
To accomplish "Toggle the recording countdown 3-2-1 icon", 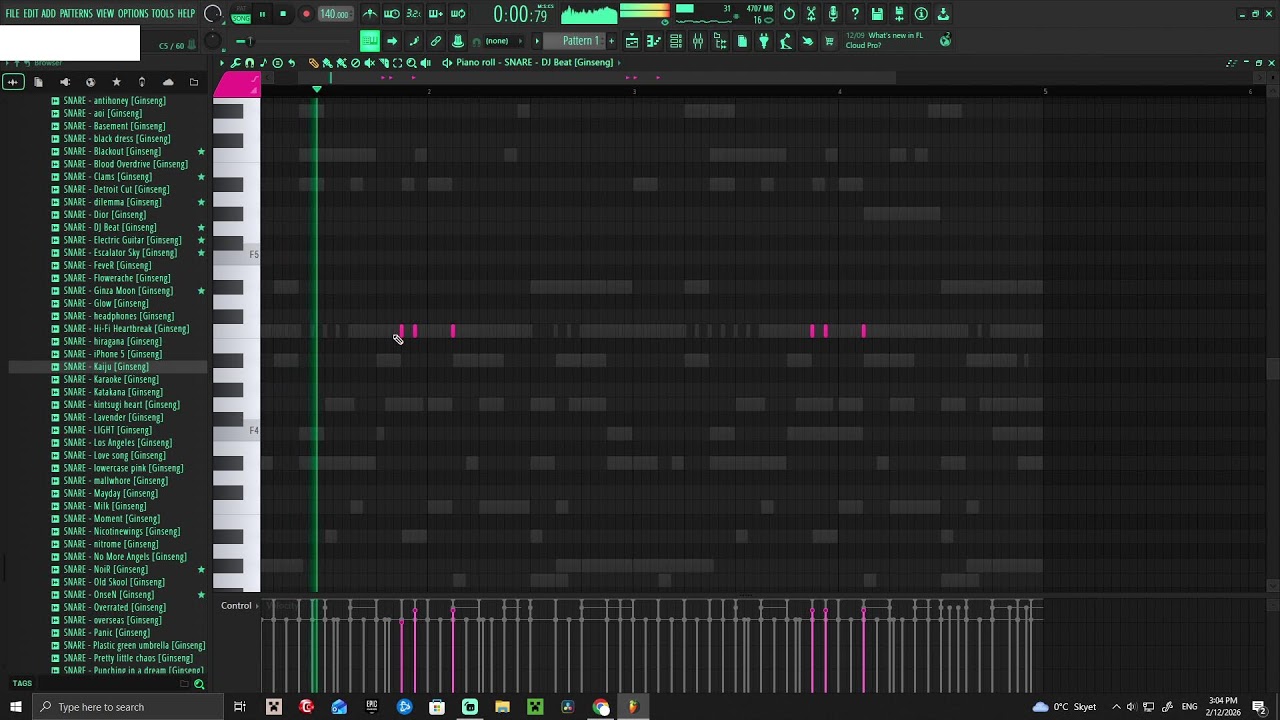I will point(414,14).
